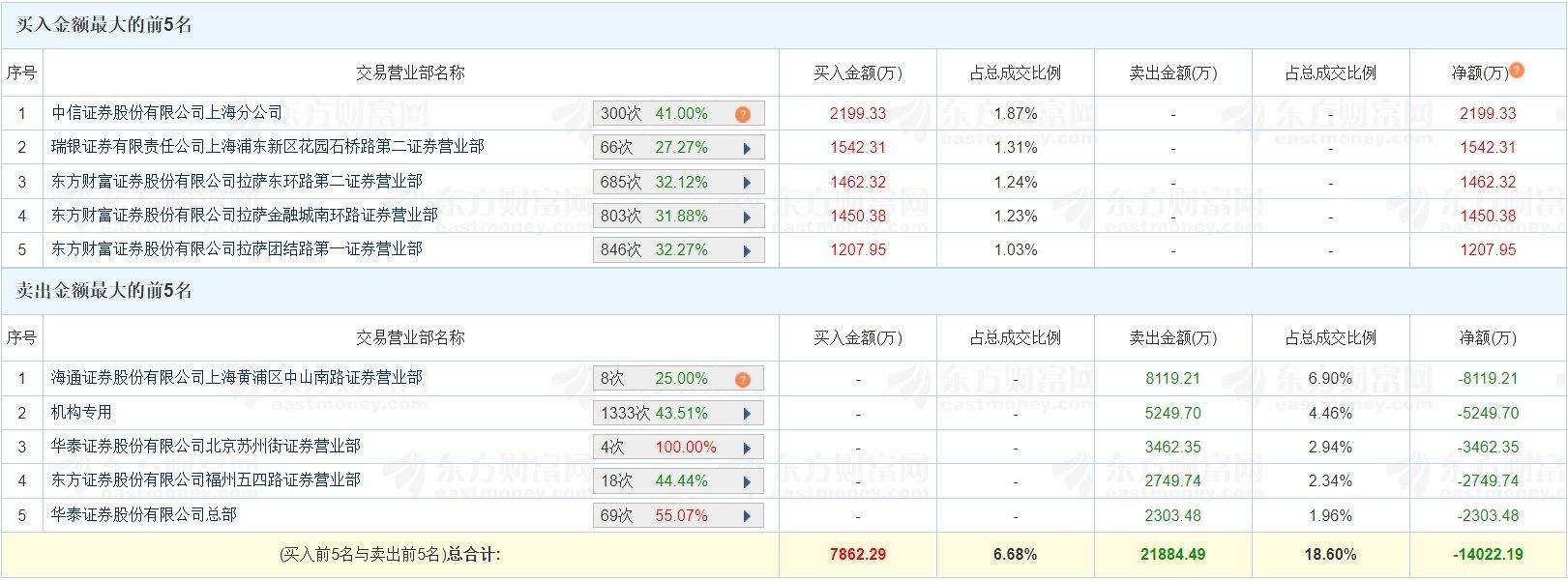Screen dimensions: 1568x580
Task: Click arrow icon in 瑞银证券 row
Action: [747, 149]
